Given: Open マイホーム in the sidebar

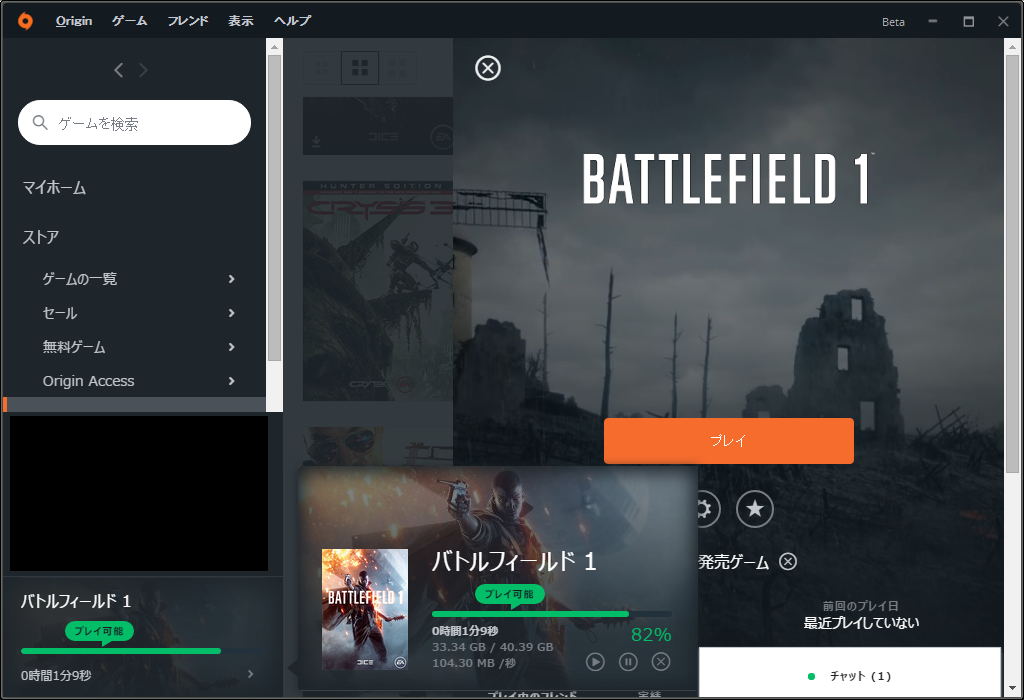Looking at the screenshot, I should pos(54,188).
